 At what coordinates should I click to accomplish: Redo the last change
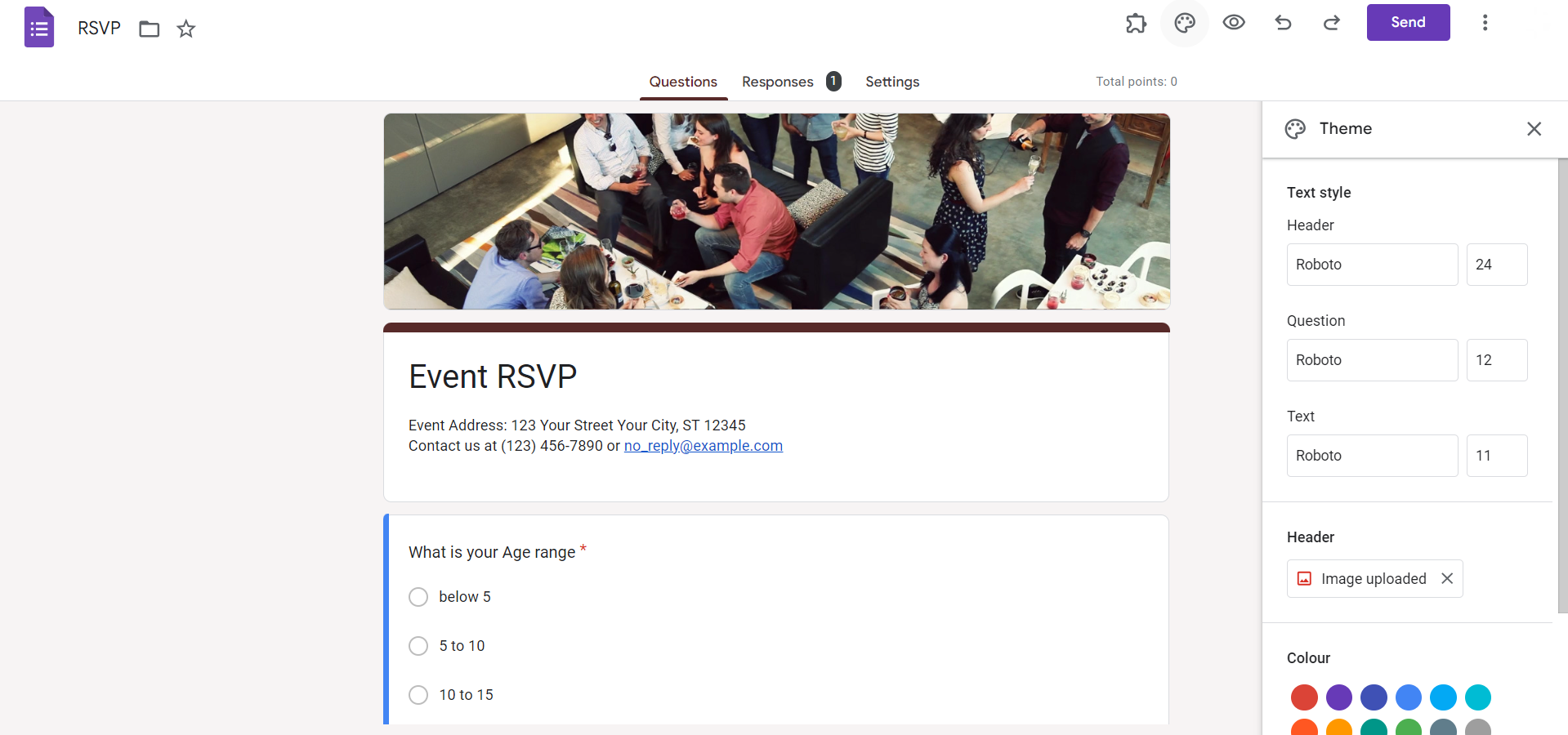(1332, 23)
